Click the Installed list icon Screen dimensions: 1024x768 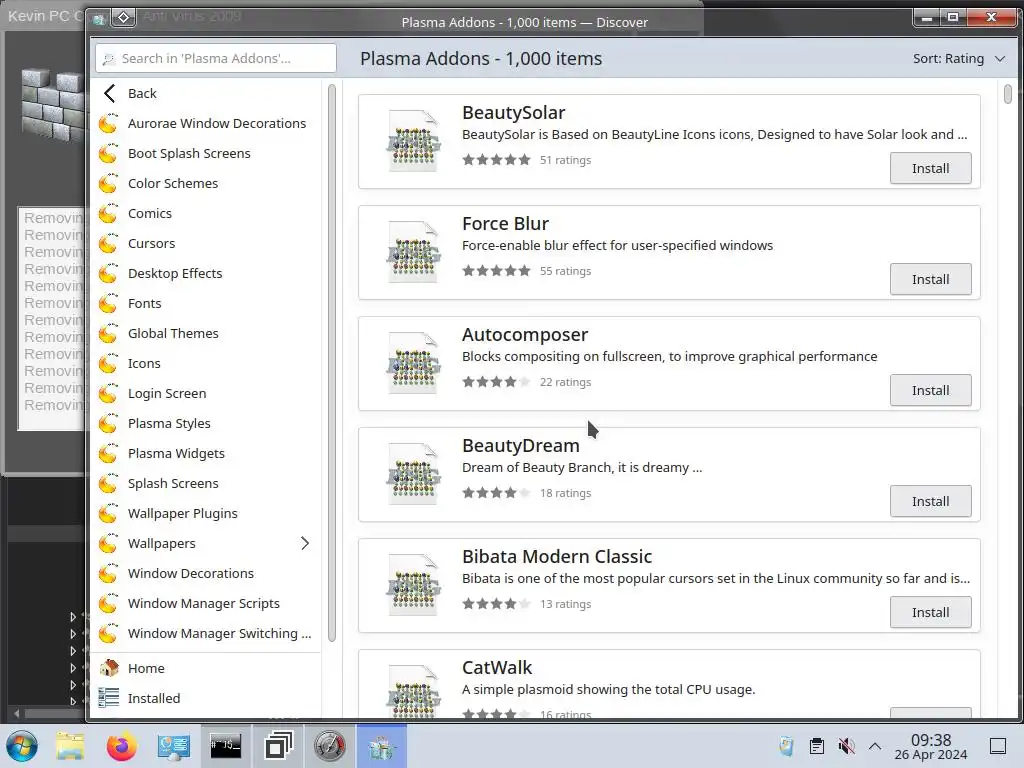[108, 698]
